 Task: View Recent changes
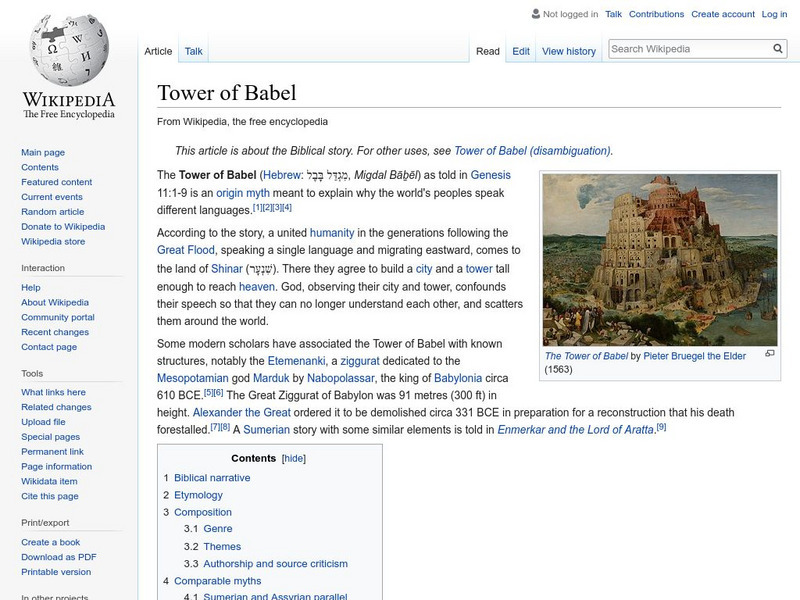(55, 332)
